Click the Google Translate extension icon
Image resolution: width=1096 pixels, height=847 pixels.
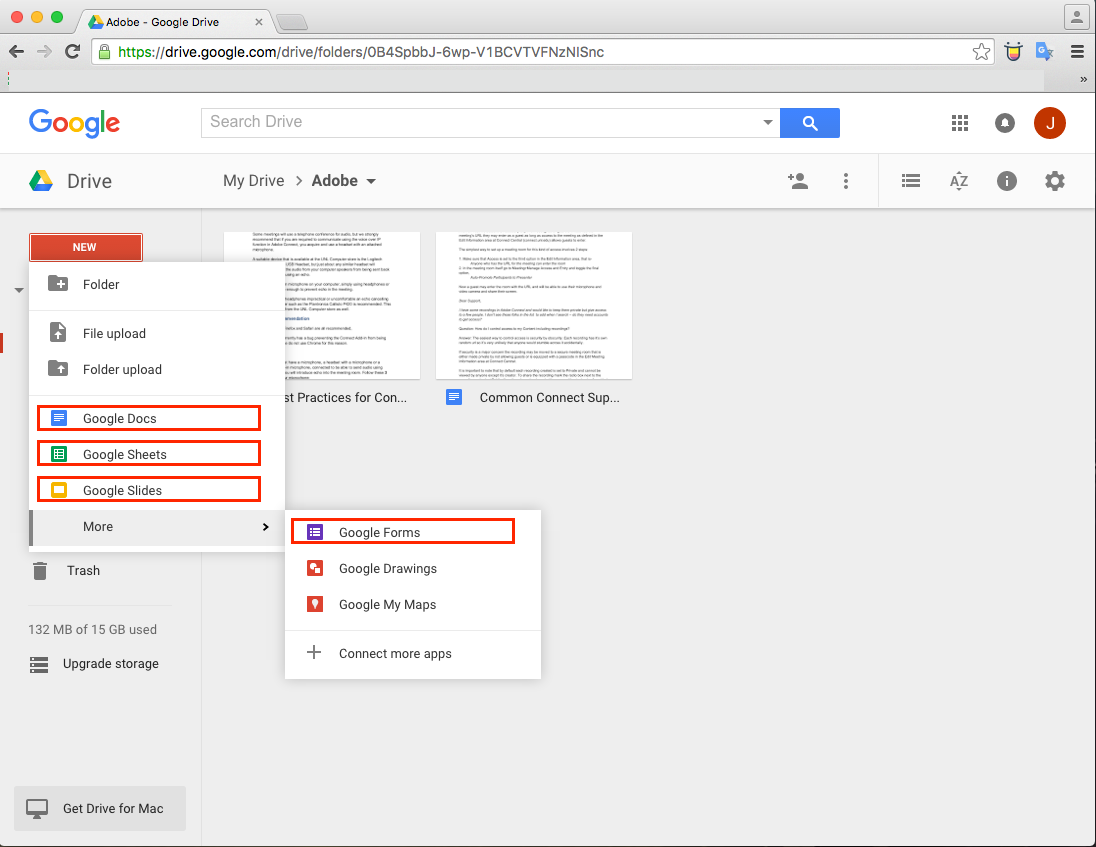(1044, 52)
